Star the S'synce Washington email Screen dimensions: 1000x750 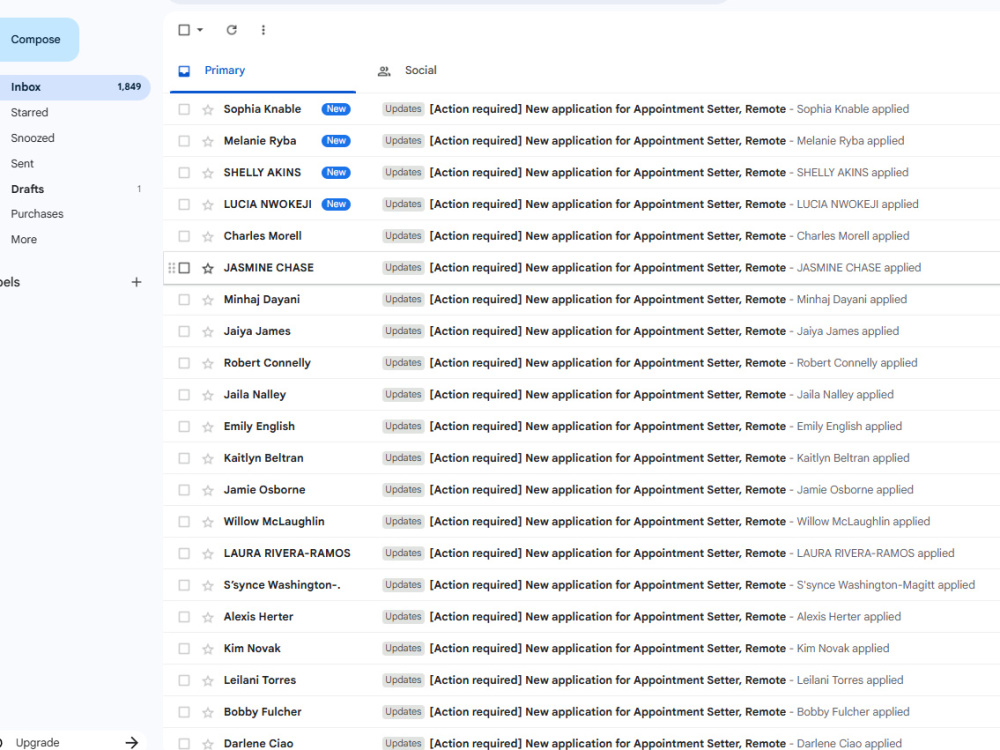tap(208, 585)
